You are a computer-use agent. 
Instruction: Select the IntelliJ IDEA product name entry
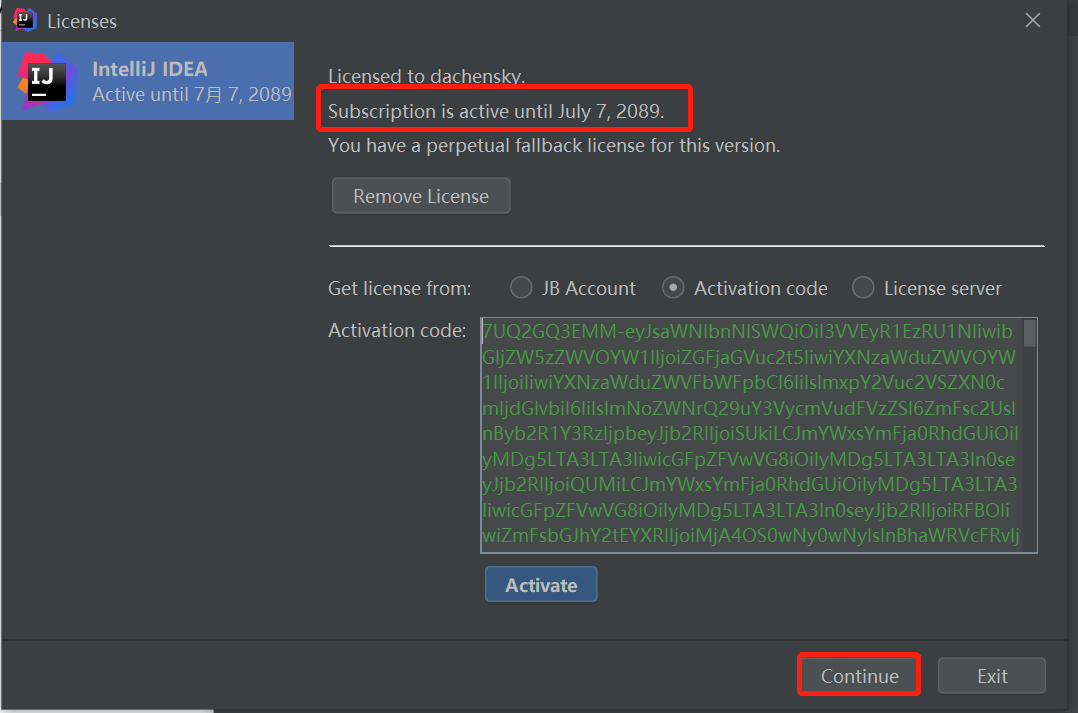150,69
